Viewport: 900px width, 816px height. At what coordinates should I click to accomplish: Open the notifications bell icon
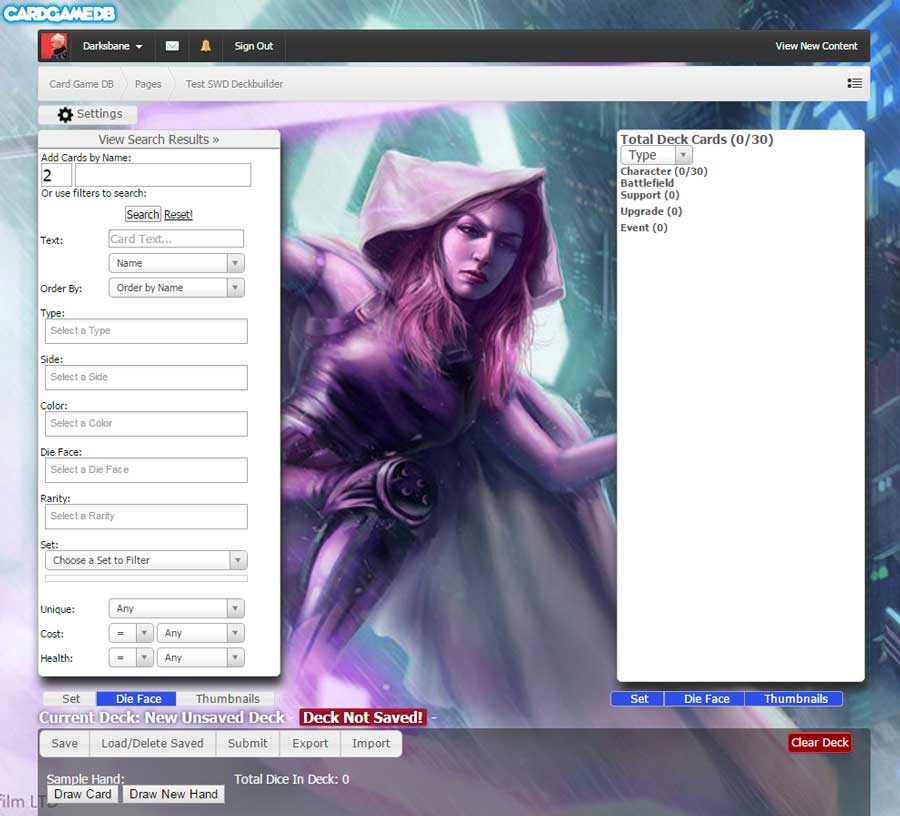click(x=205, y=46)
